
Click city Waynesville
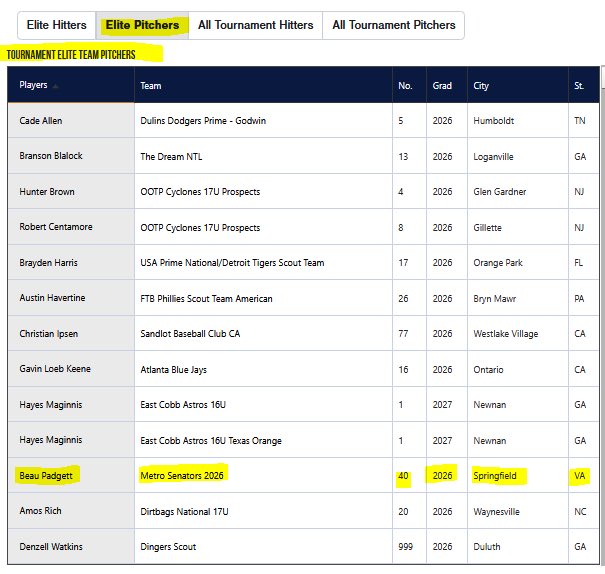click(x=496, y=512)
